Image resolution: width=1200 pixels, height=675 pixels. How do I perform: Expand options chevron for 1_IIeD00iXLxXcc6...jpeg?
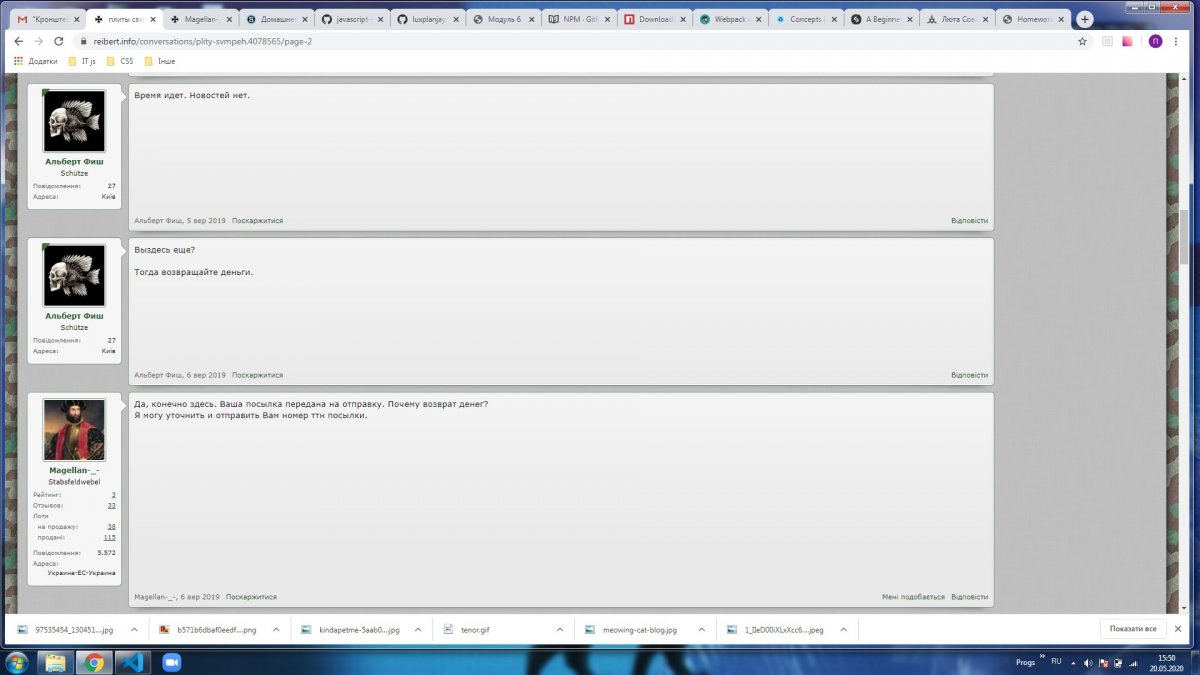(x=844, y=630)
